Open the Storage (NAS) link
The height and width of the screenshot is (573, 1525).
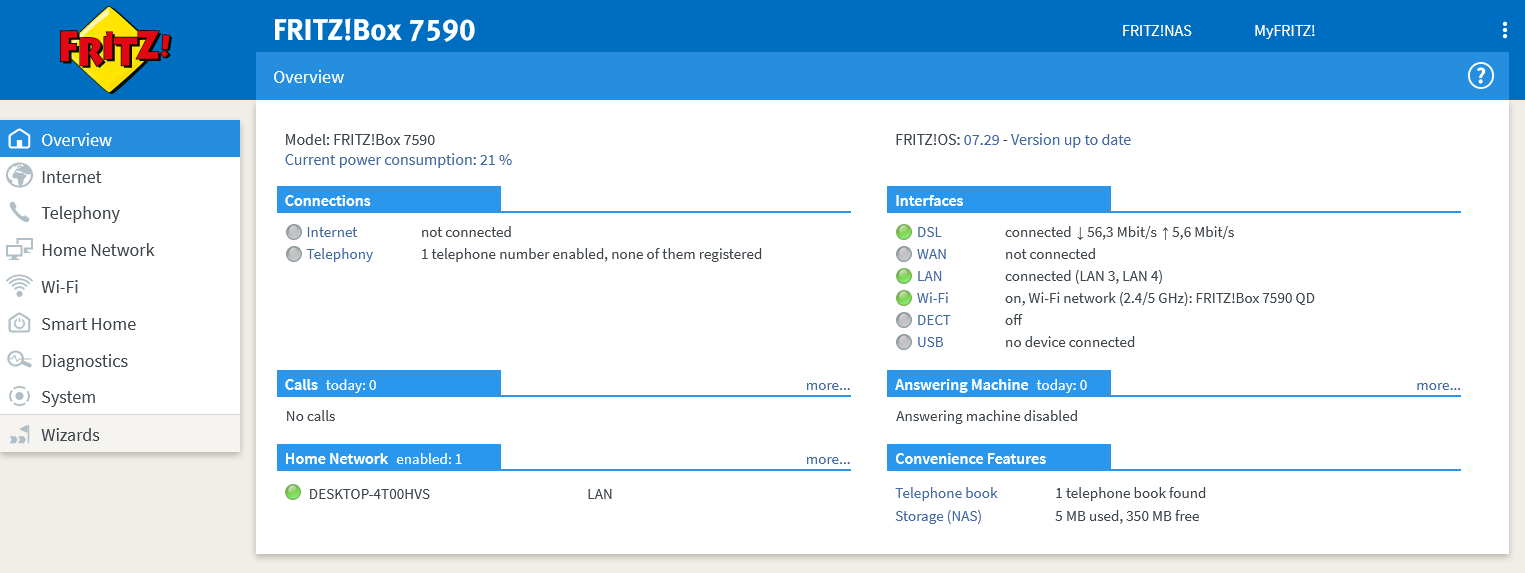click(938, 516)
